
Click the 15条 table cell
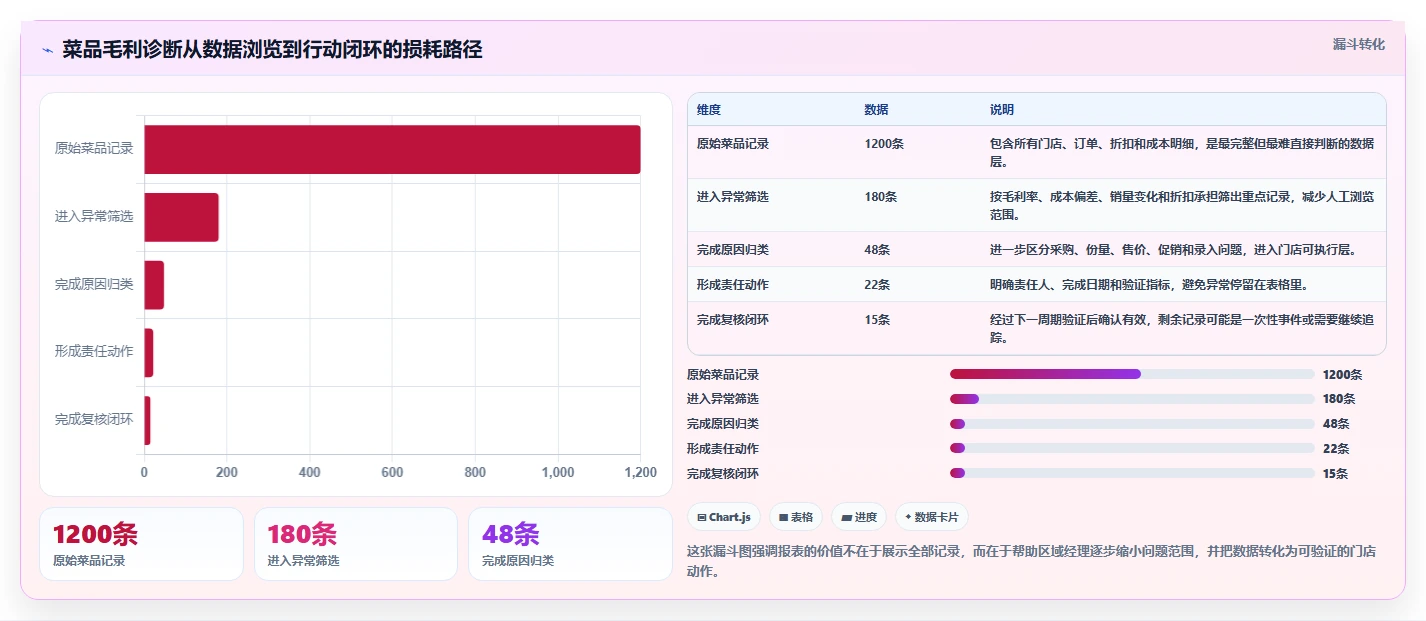coord(877,319)
